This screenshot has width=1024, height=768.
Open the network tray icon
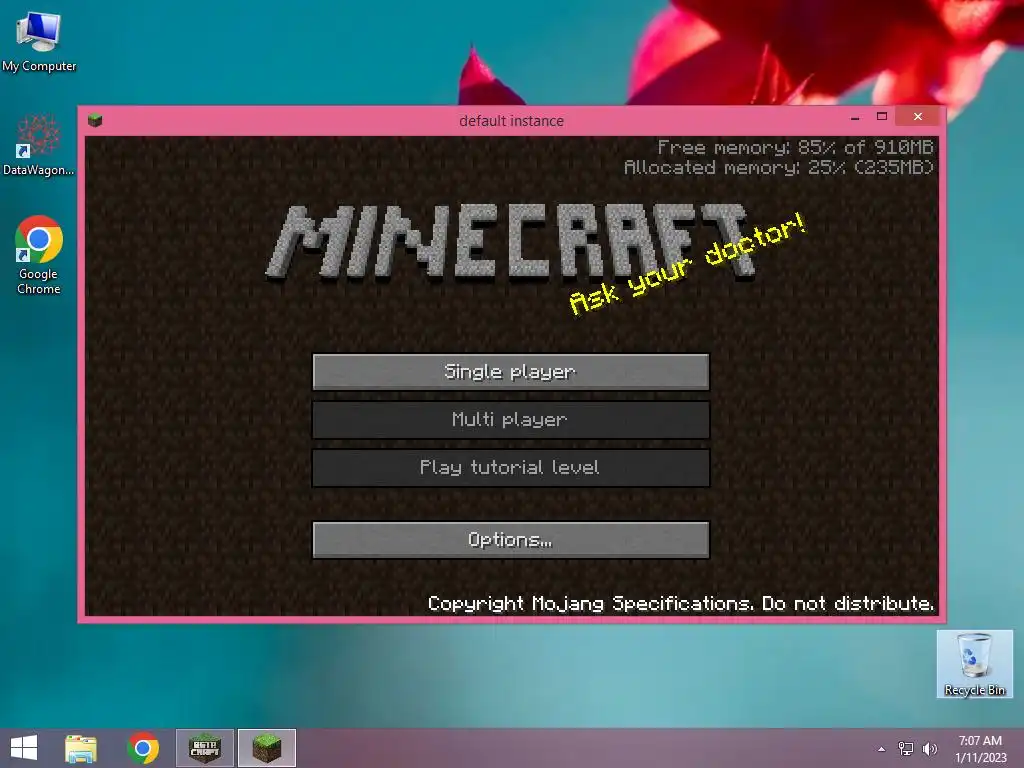pos(906,748)
